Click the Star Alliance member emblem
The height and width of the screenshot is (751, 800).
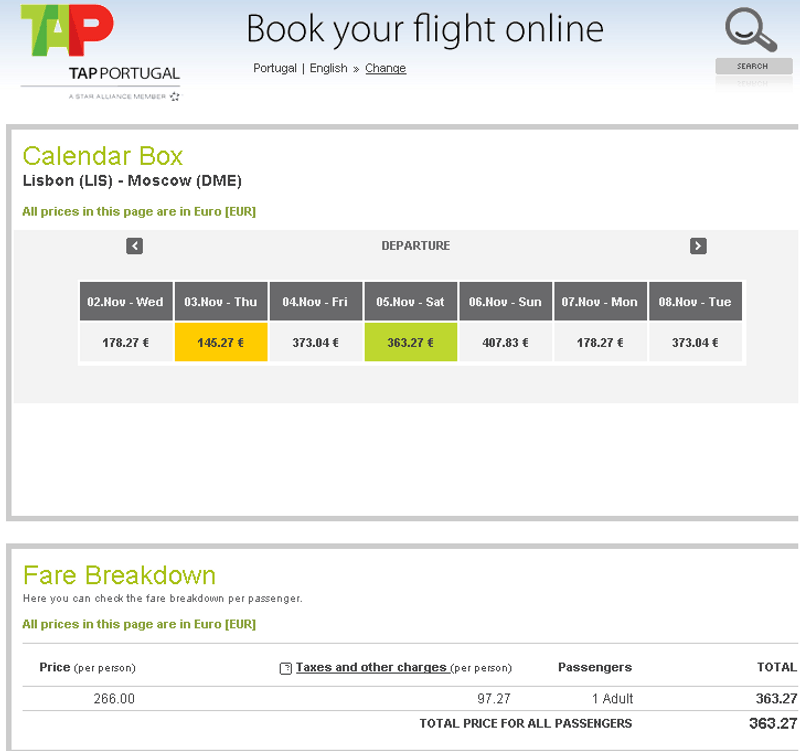pos(175,97)
